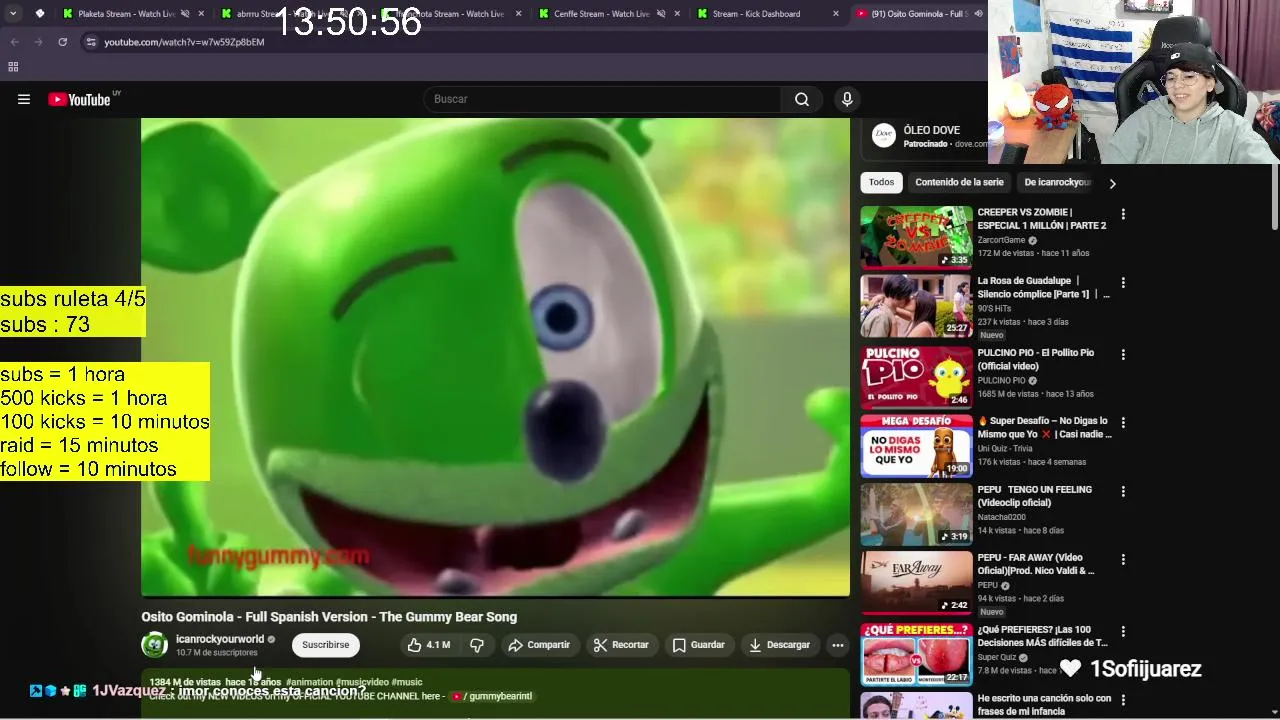Open Super Desafío No Digas thumbnail
Screen dimensions: 1280x720
tap(916, 446)
